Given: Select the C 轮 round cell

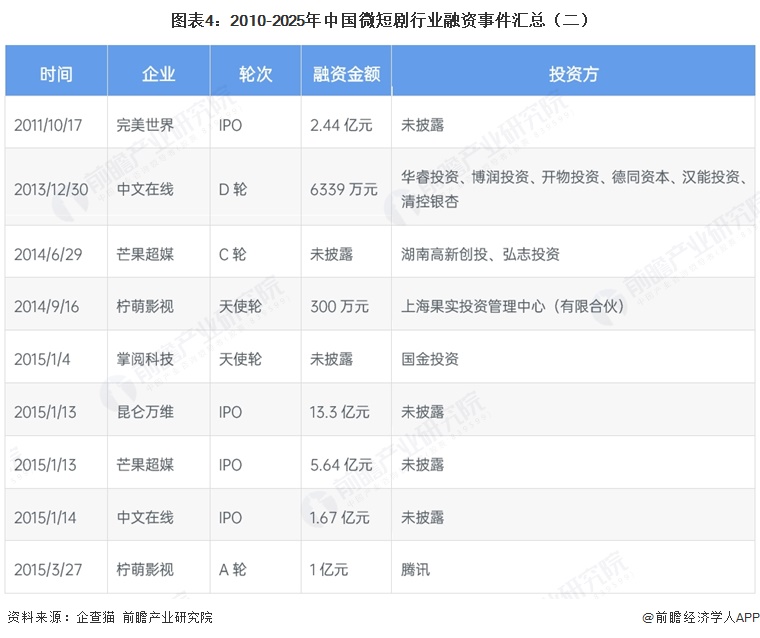Looking at the screenshot, I should coord(233,254).
